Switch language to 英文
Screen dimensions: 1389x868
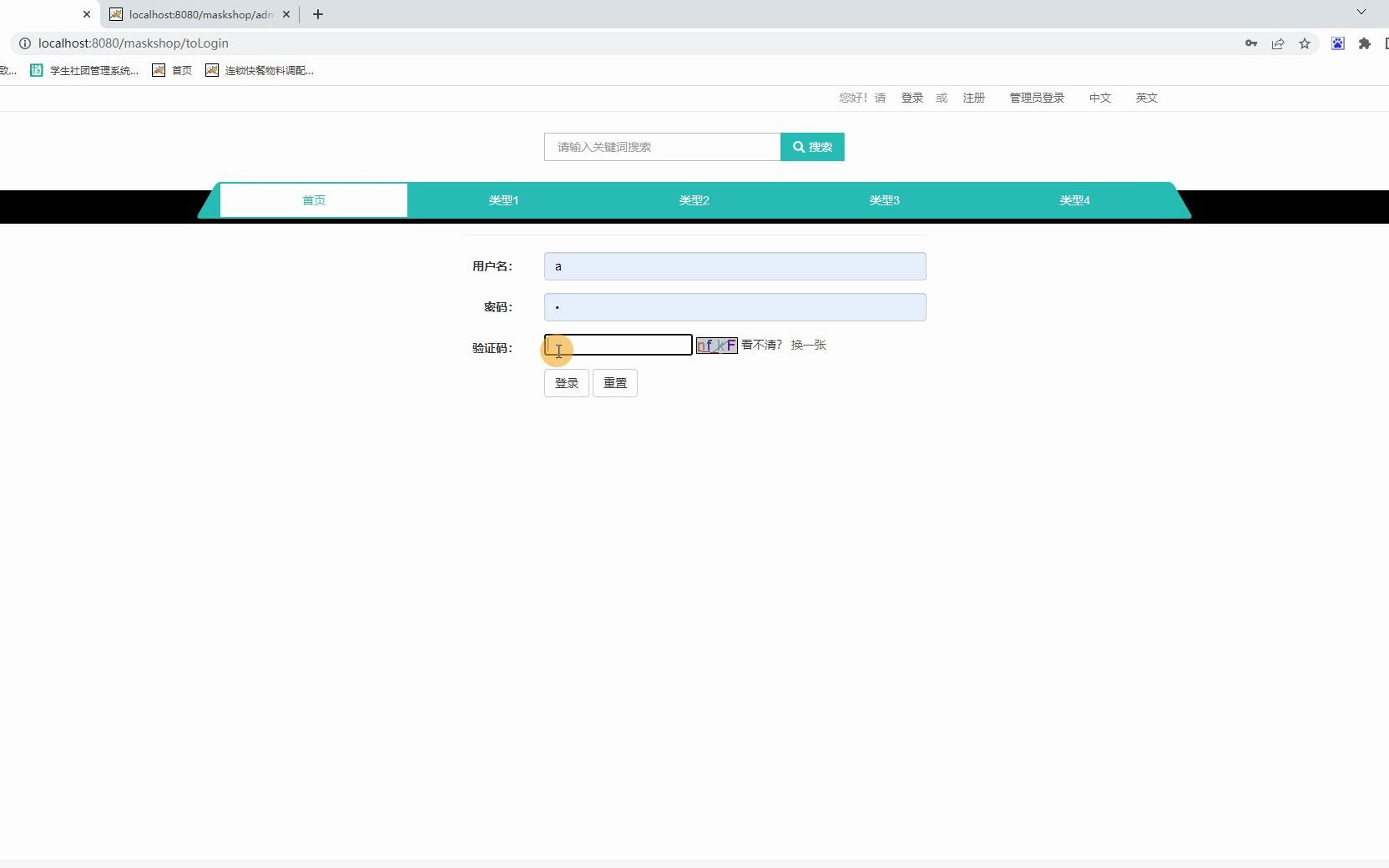coord(1147,98)
